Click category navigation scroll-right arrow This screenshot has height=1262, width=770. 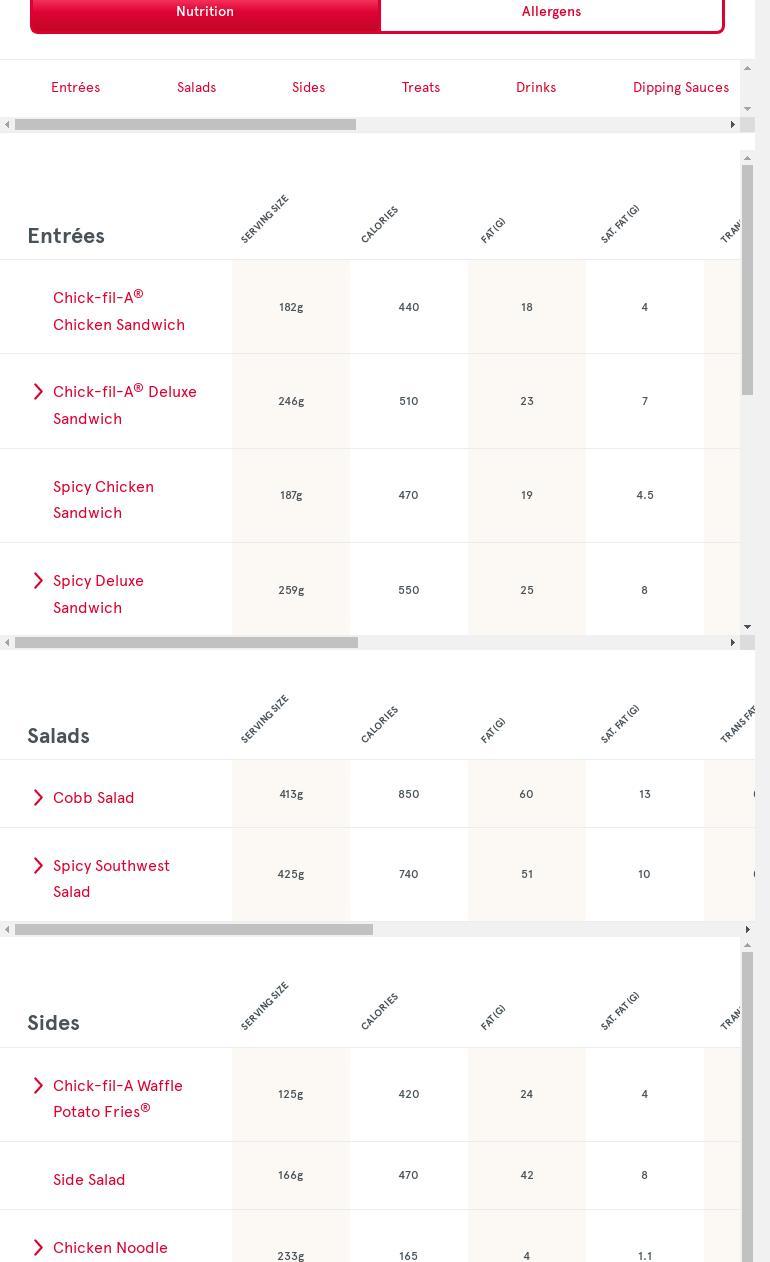tap(733, 124)
